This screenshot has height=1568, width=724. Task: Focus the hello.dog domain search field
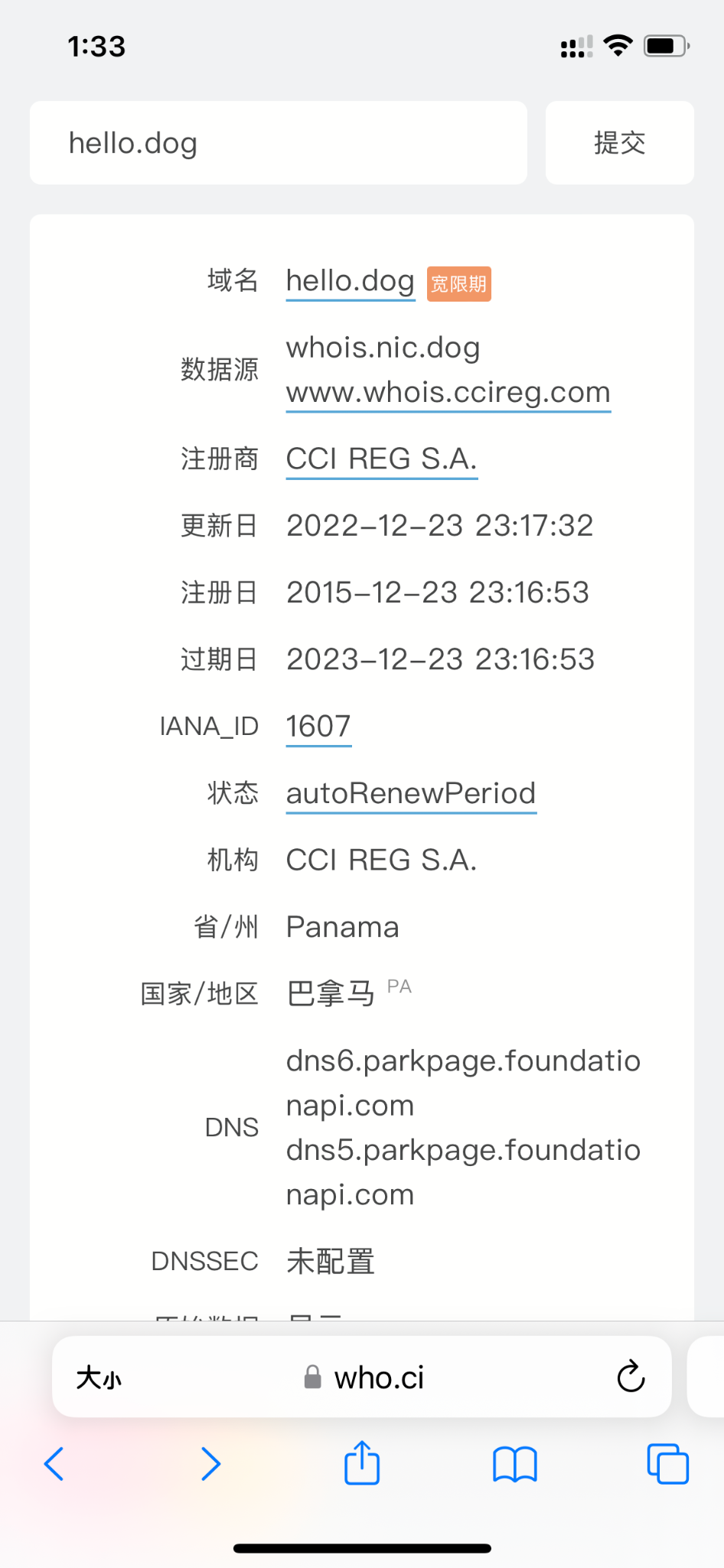tap(278, 143)
